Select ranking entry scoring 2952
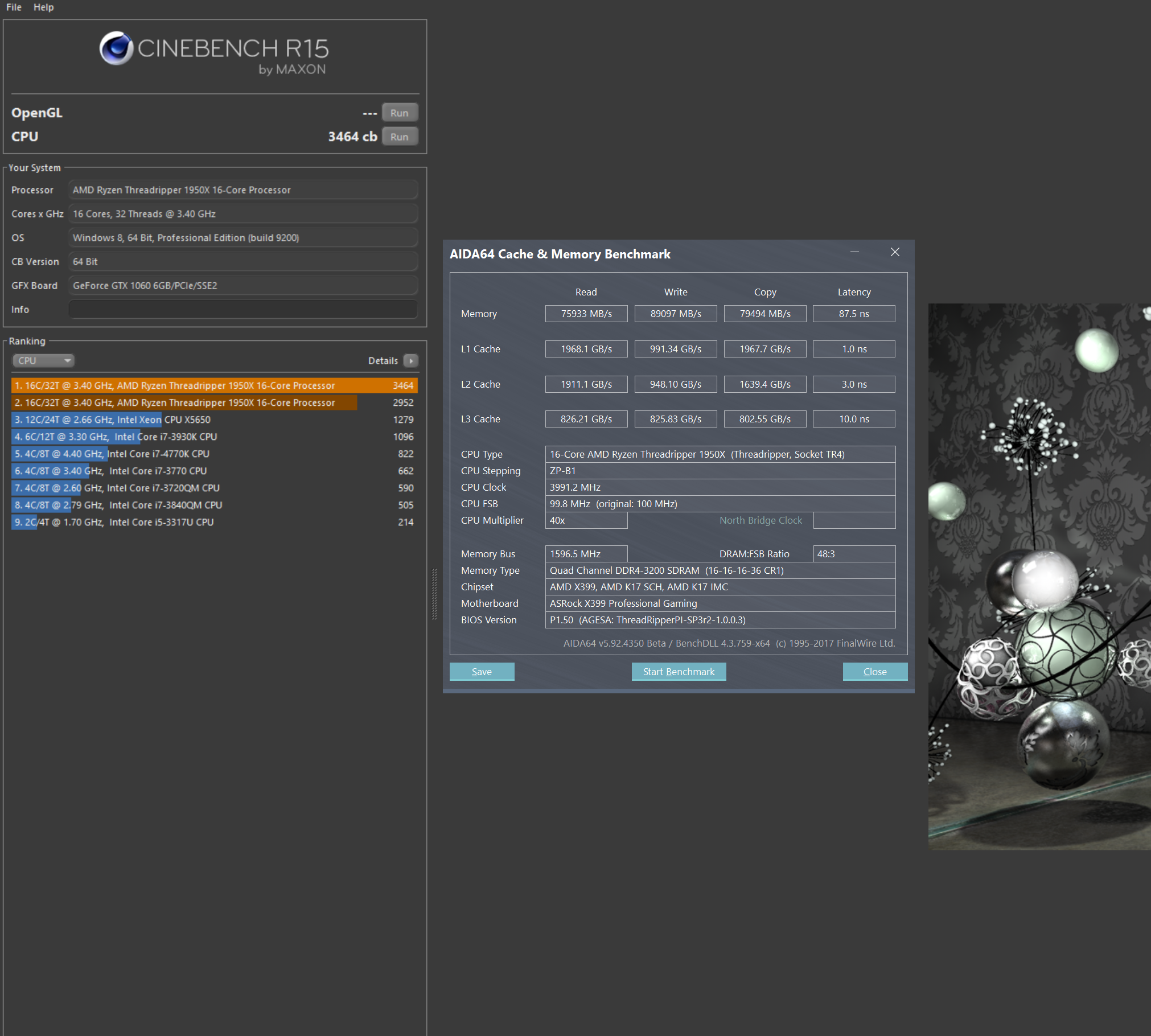This screenshot has height=1036, width=1151. (x=215, y=402)
